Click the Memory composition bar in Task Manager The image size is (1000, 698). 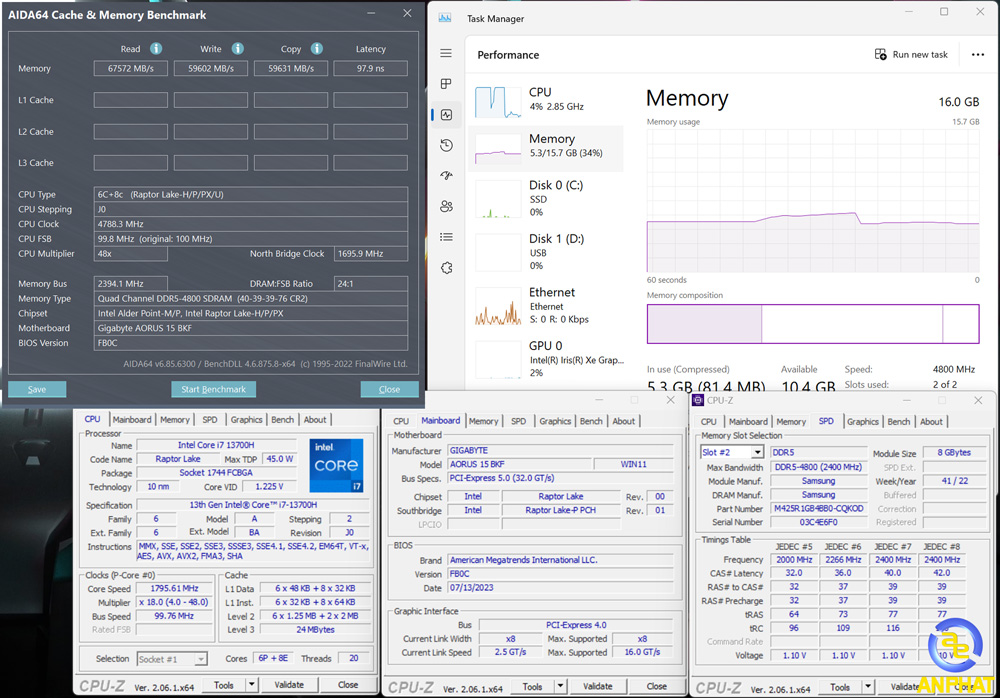tap(813, 323)
